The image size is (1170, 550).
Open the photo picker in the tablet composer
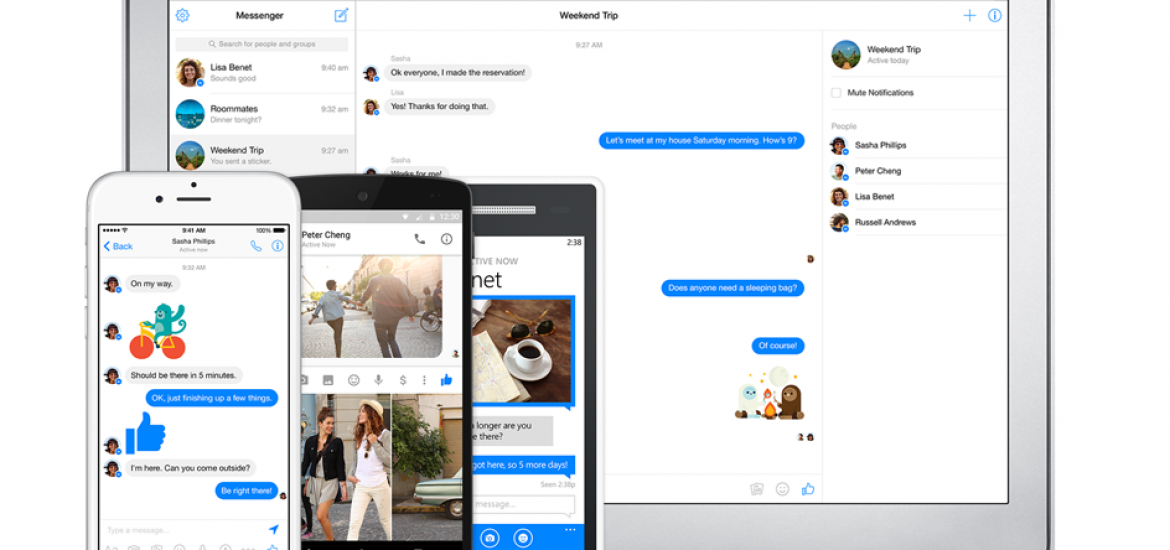click(757, 489)
